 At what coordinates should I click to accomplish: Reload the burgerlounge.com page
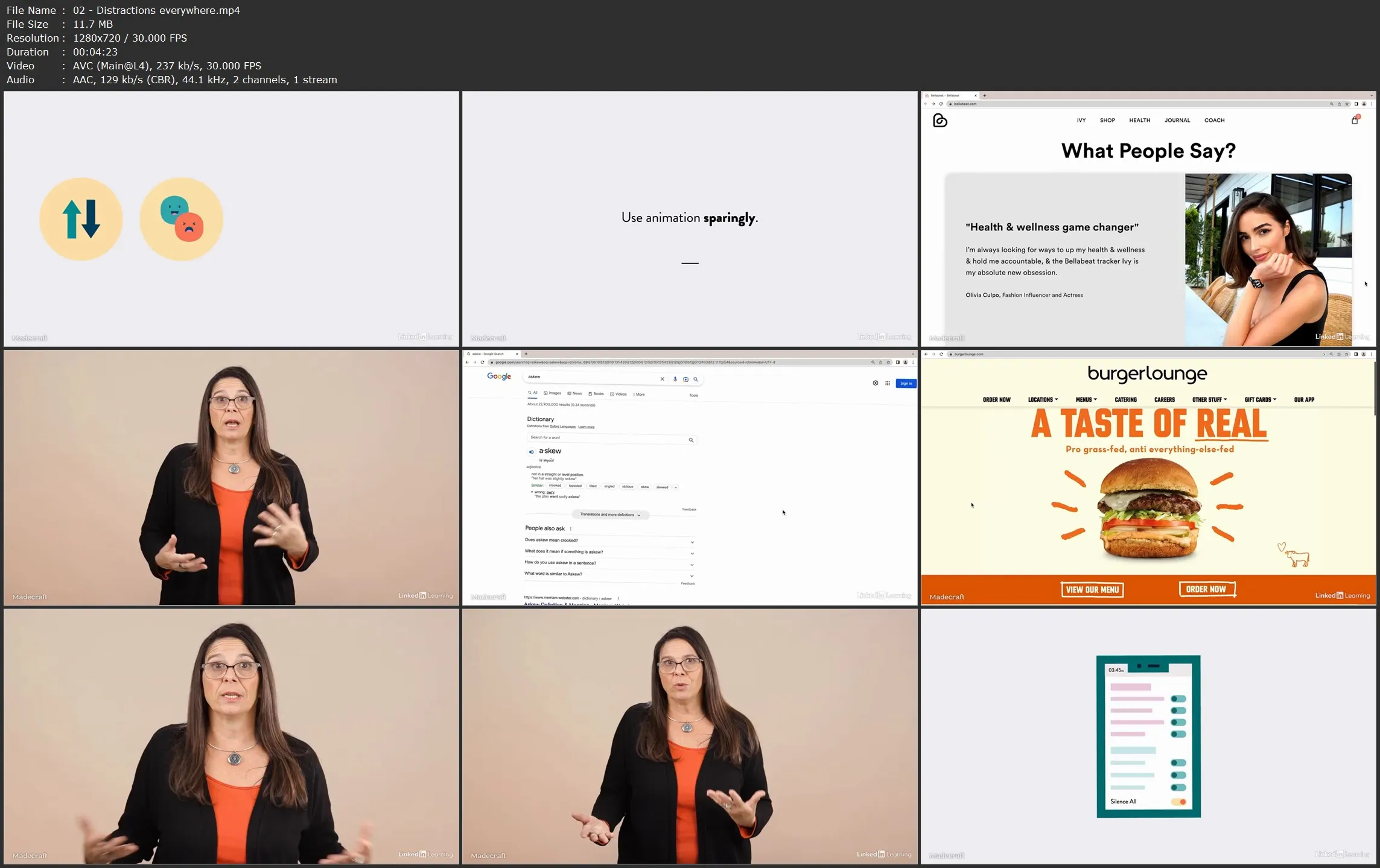tap(941, 355)
